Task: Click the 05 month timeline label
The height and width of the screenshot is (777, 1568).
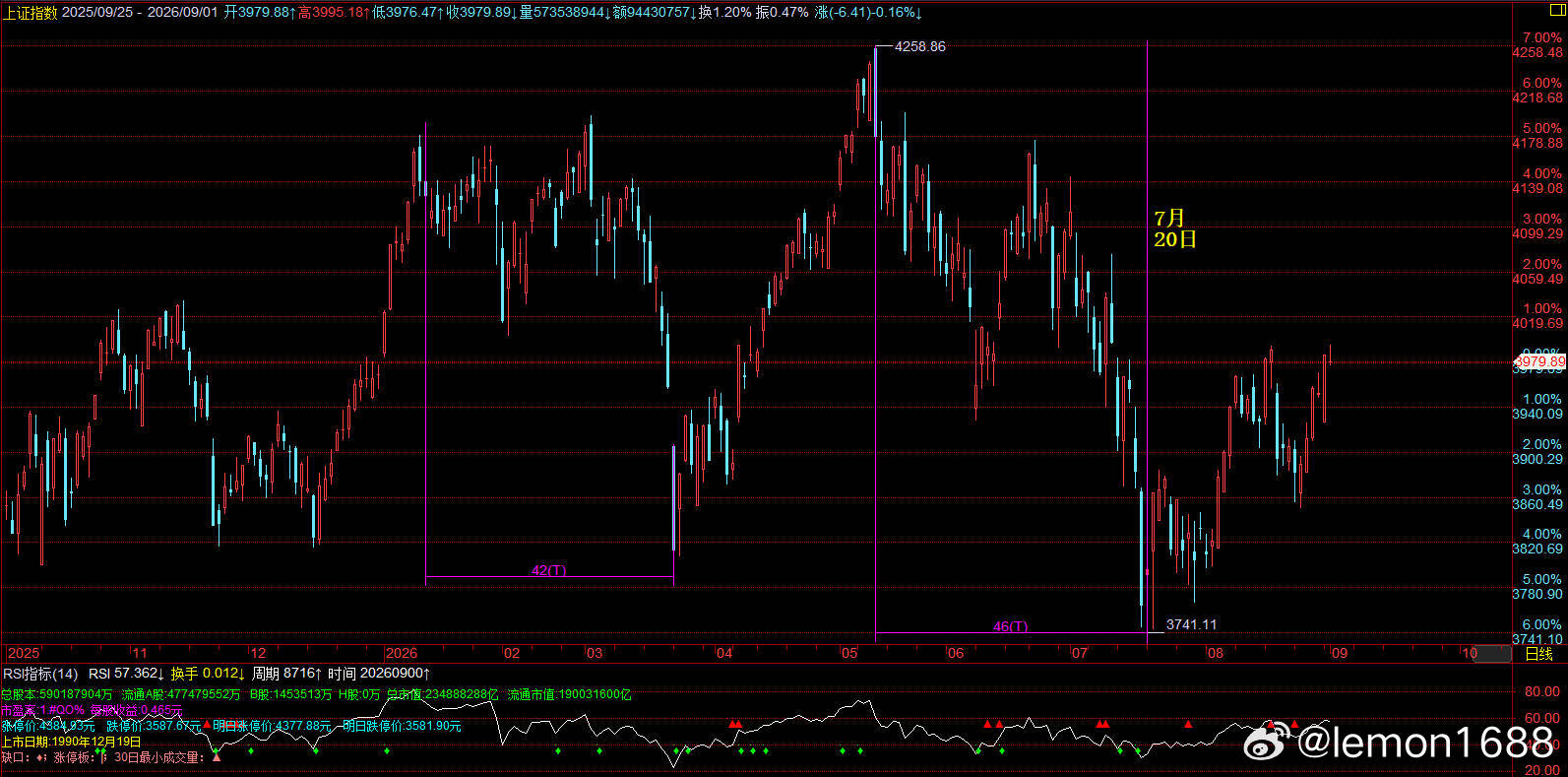Action: pyautogui.click(x=849, y=653)
